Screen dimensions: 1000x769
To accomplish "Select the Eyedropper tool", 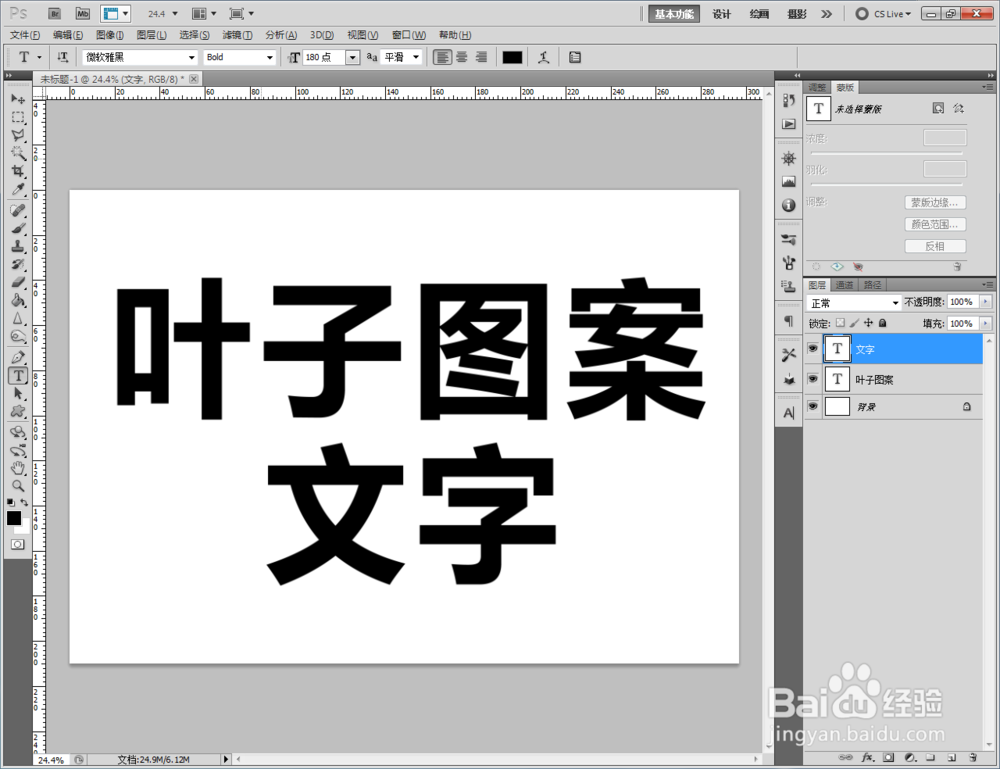I will pyautogui.click(x=18, y=189).
